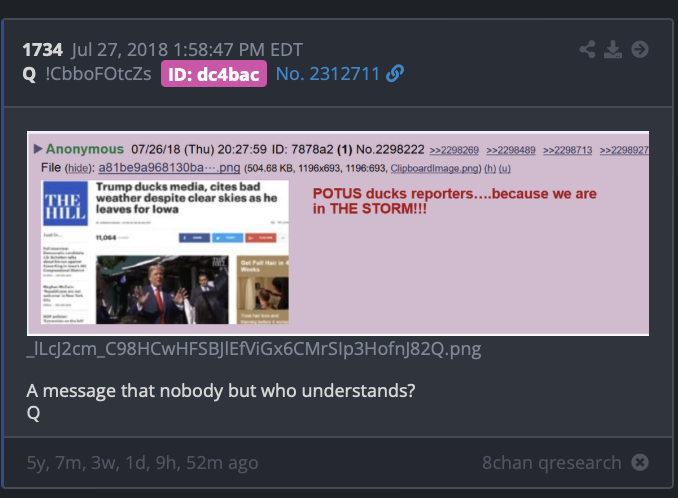Click the >>2298713 reply link
Image resolution: width=678 pixels, height=498 pixels.
[x=567, y=150]
